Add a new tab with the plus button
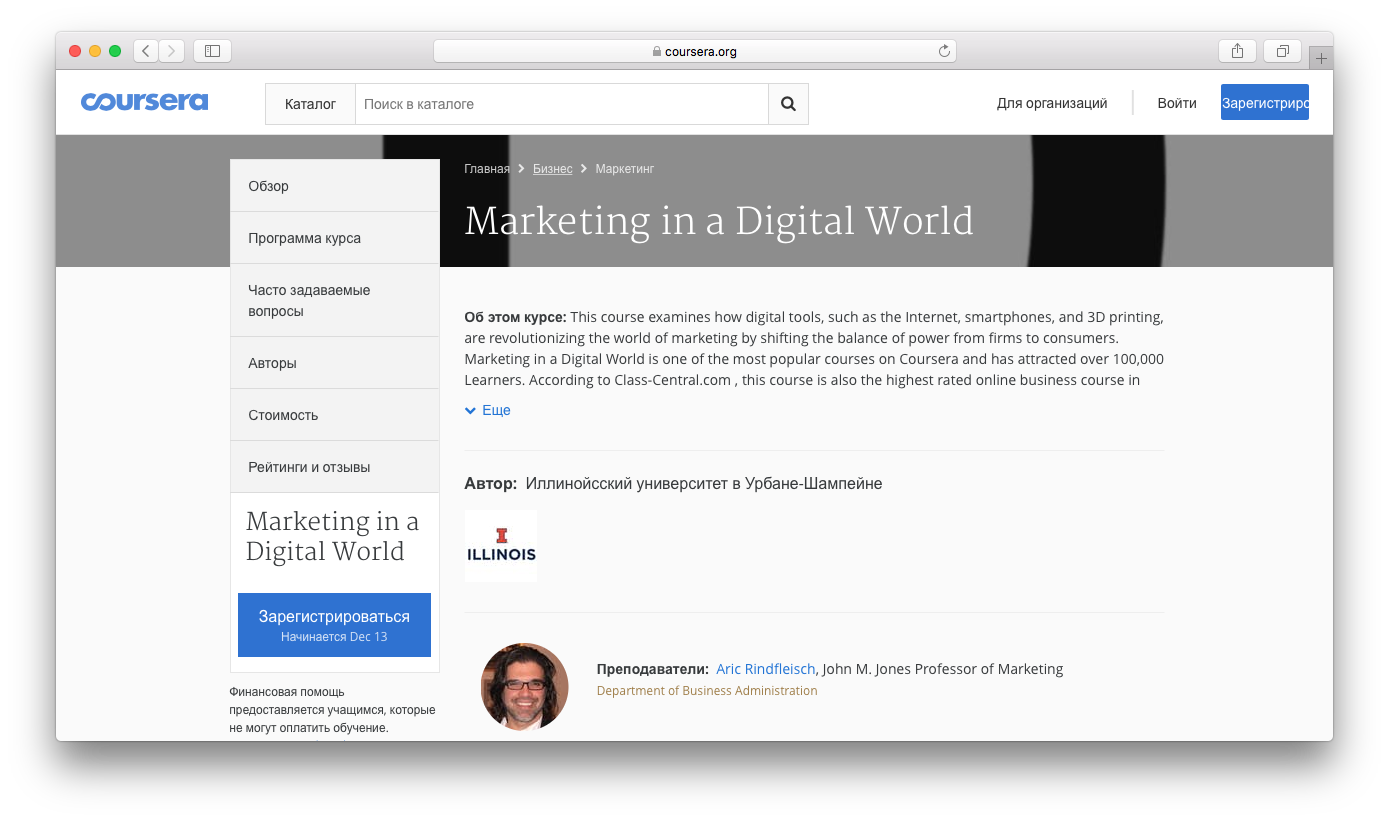1389x821 pixels. coord(1321,59)
